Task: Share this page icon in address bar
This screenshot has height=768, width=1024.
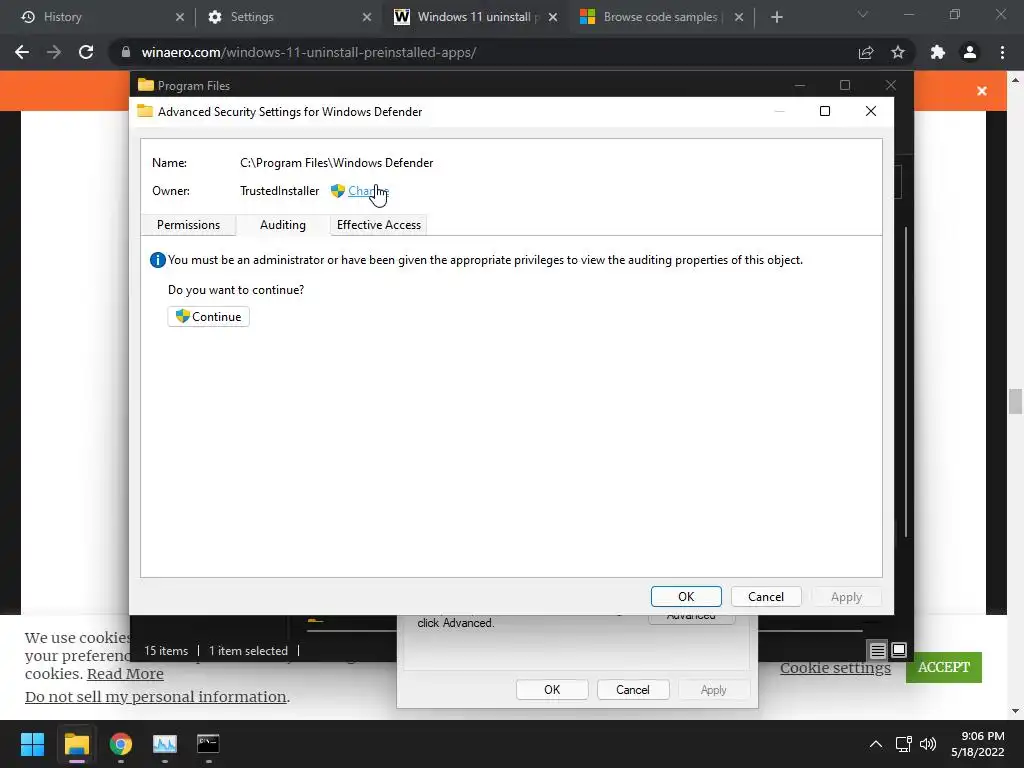Action: (x=866, y=52)
